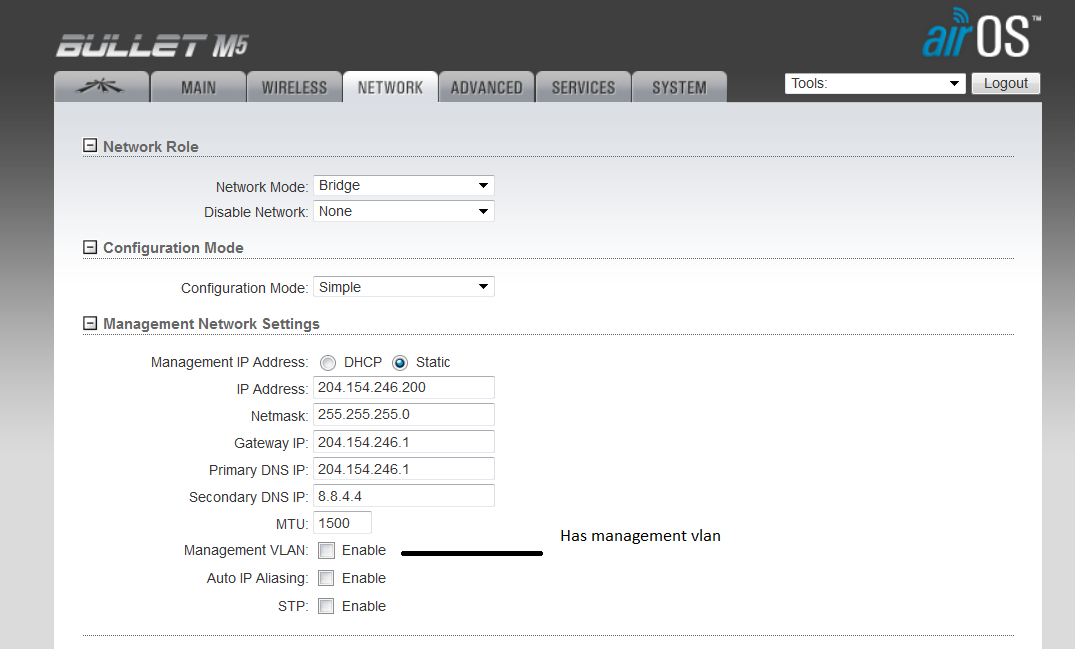This screenshot has width=1075, height=649.
Task: Open the Ubiquiti logo tab
Action: [x=101, y=87]
